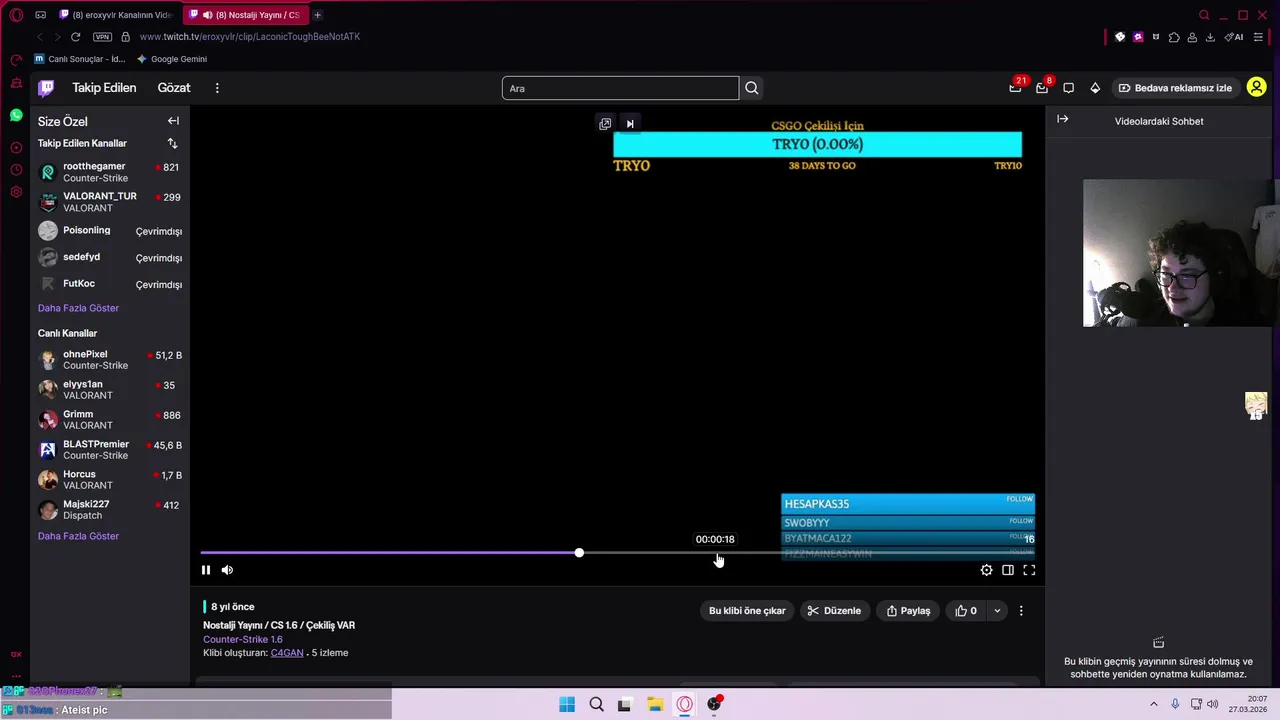Open Opera easy setup sliders icon
The width and height of the screenshot is (1280, 720).
(x=1258, y=37)
